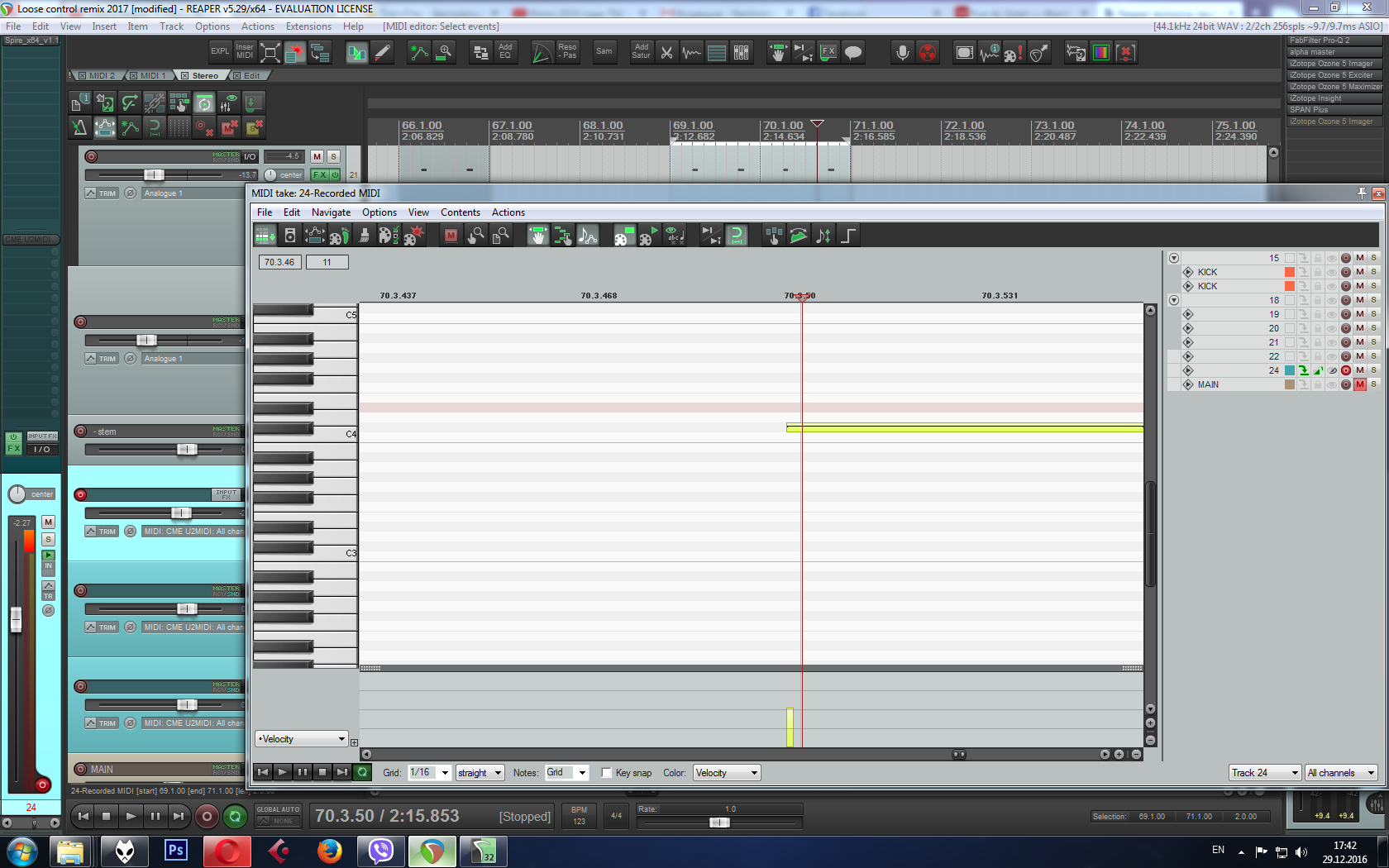Toggle visibility eye for track 24
The height and width of the screenshot is (868, 1389).
1332,370
